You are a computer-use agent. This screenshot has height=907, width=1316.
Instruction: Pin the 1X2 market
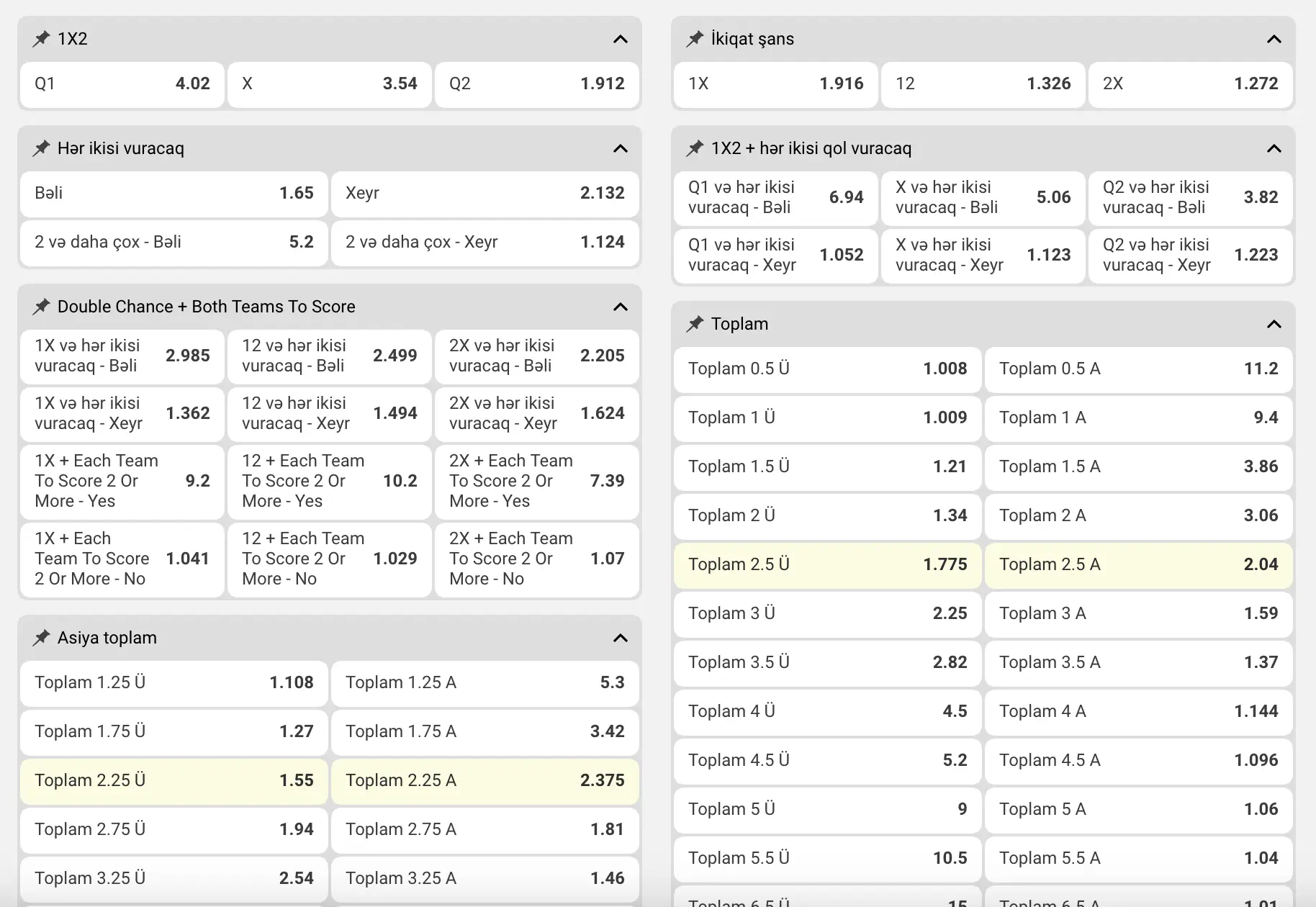[41, 39]
